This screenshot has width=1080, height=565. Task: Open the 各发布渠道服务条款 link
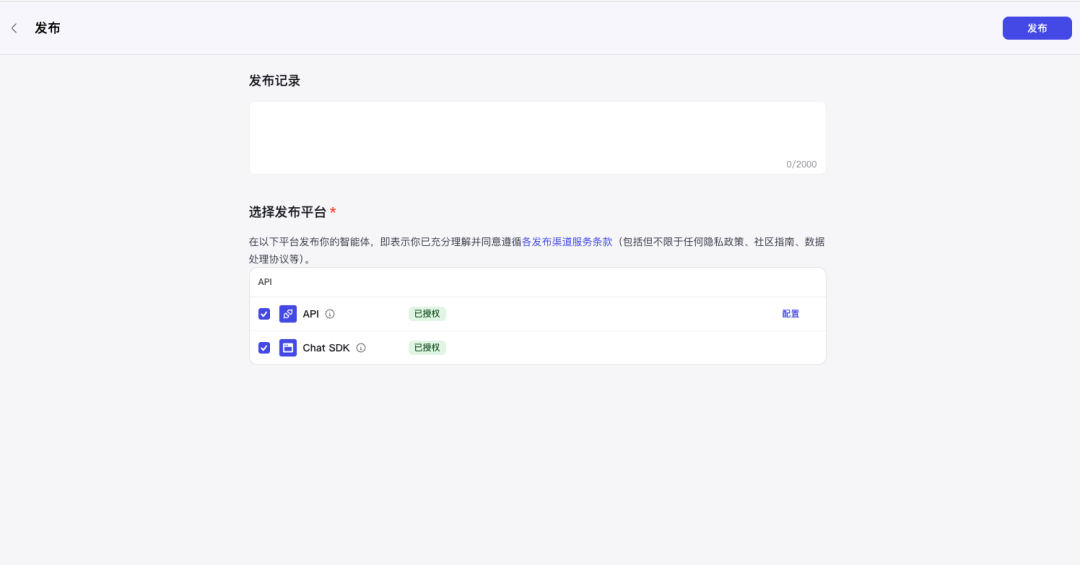[x=567, y=242]
